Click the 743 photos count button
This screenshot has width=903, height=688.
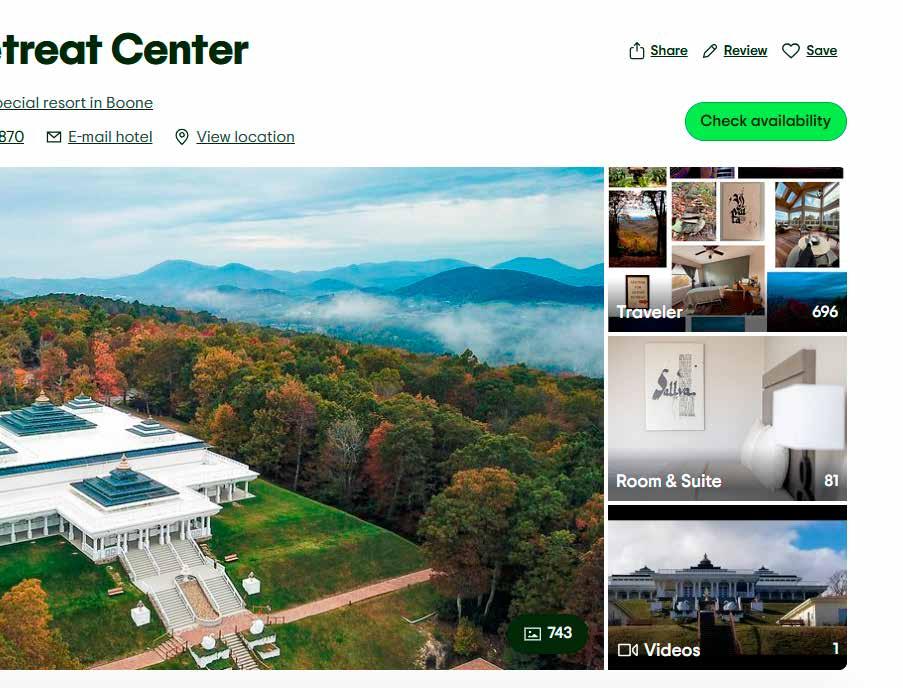pyautogui.click(x=548, y=634)
